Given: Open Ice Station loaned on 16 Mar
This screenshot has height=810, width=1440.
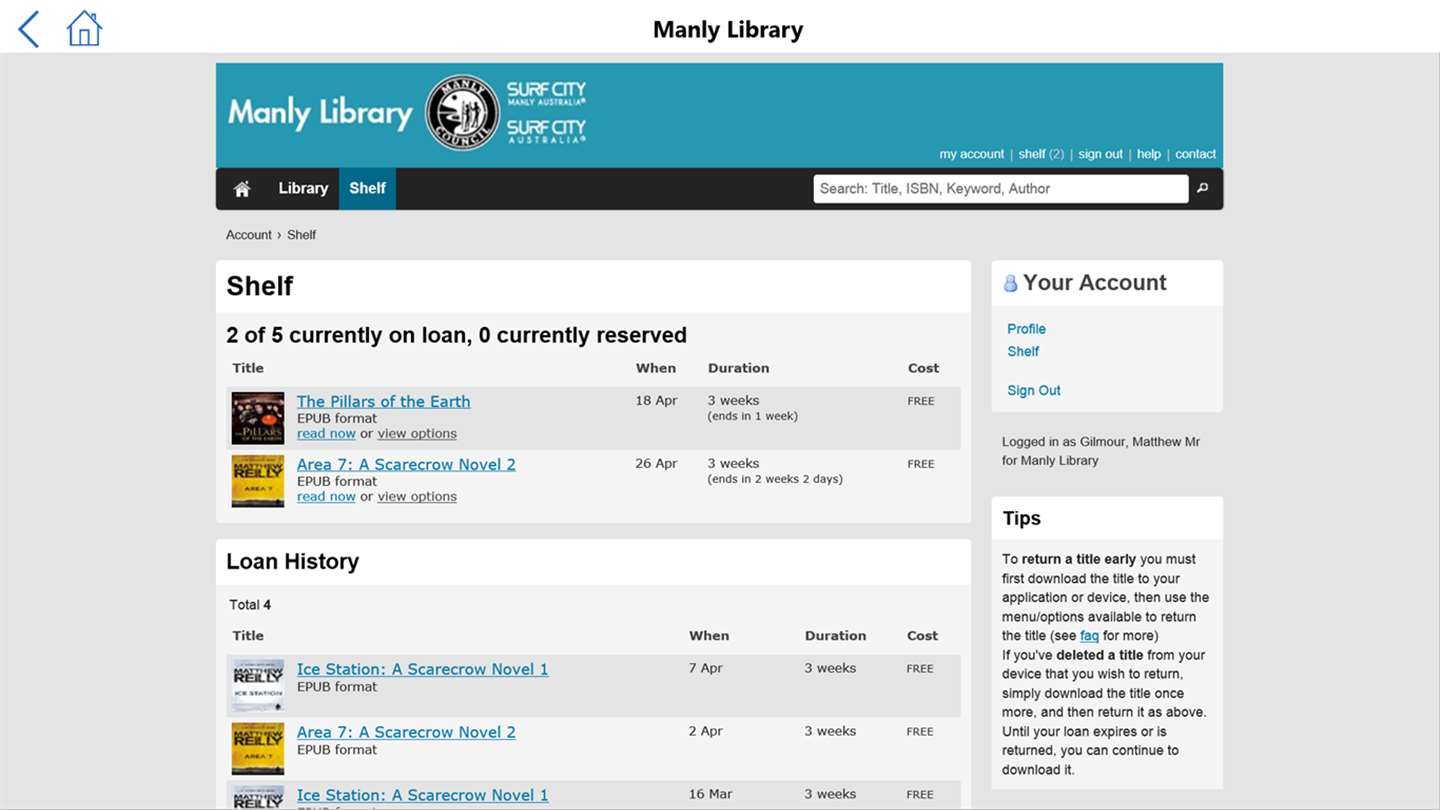Looking at the screenshot, I should coord(422,795).
